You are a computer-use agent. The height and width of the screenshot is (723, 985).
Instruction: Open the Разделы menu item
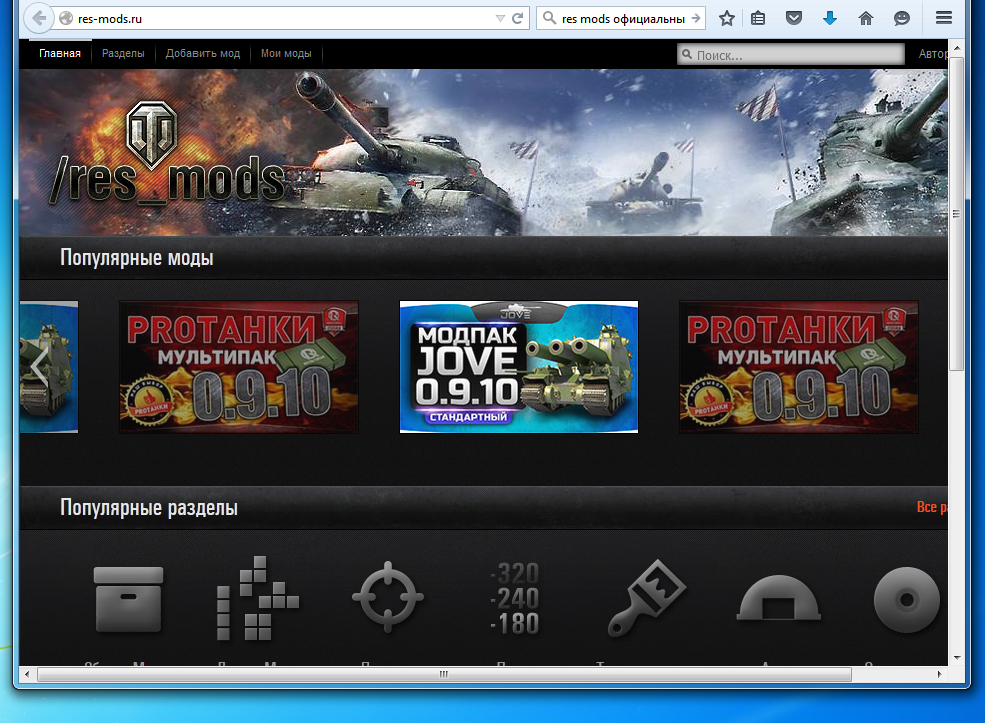[123, 53]
